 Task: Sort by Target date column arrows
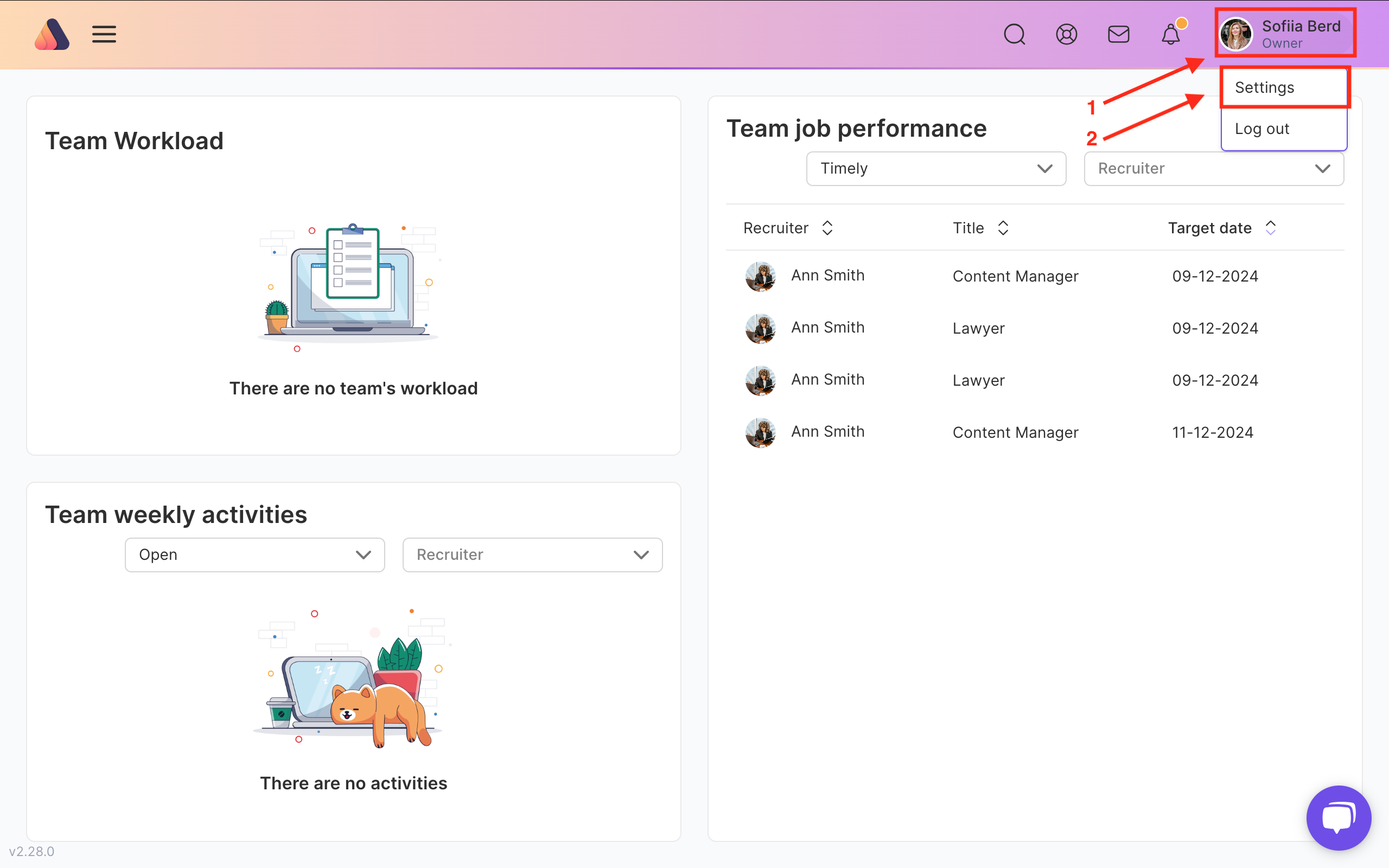coord(1270,228)
